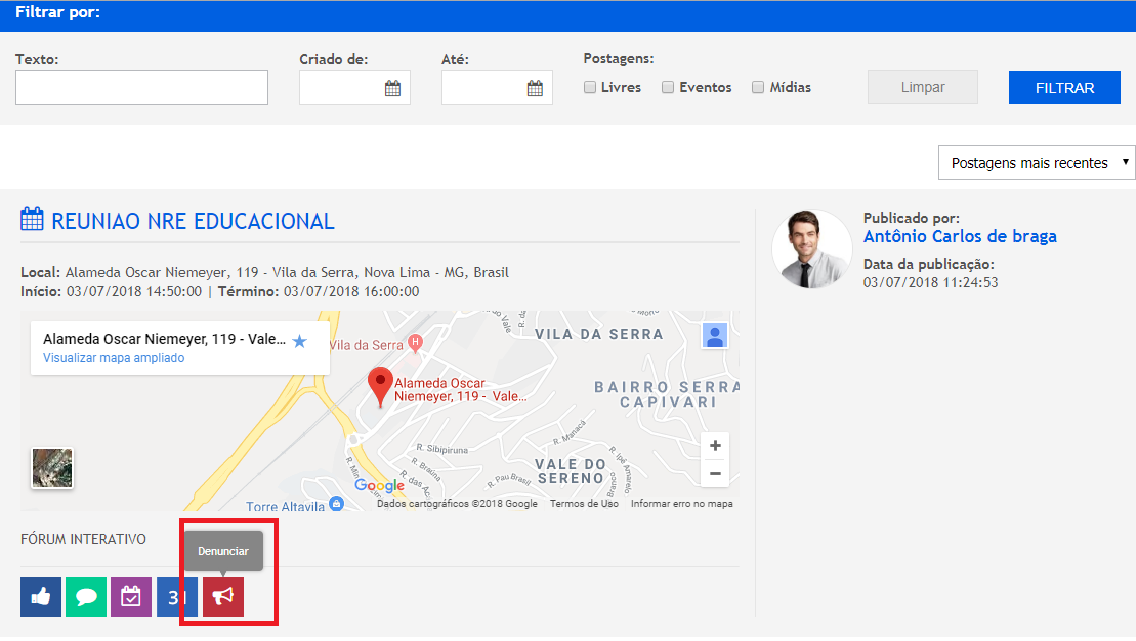The height and width of the screenshot is (641, 1136).
Task: Check the Eventos filter checkbox
Action: coord(668,87)
